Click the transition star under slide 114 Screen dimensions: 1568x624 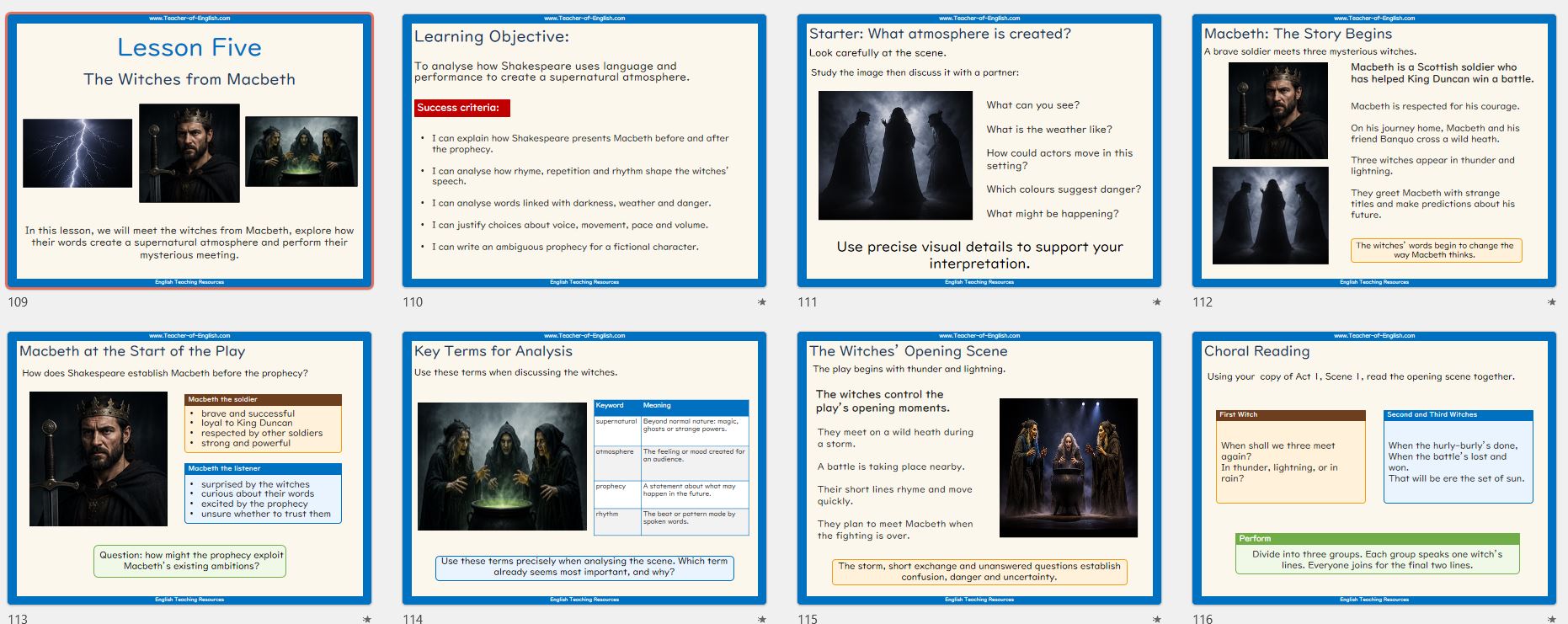pyautogui.click(x=761, y=619)
